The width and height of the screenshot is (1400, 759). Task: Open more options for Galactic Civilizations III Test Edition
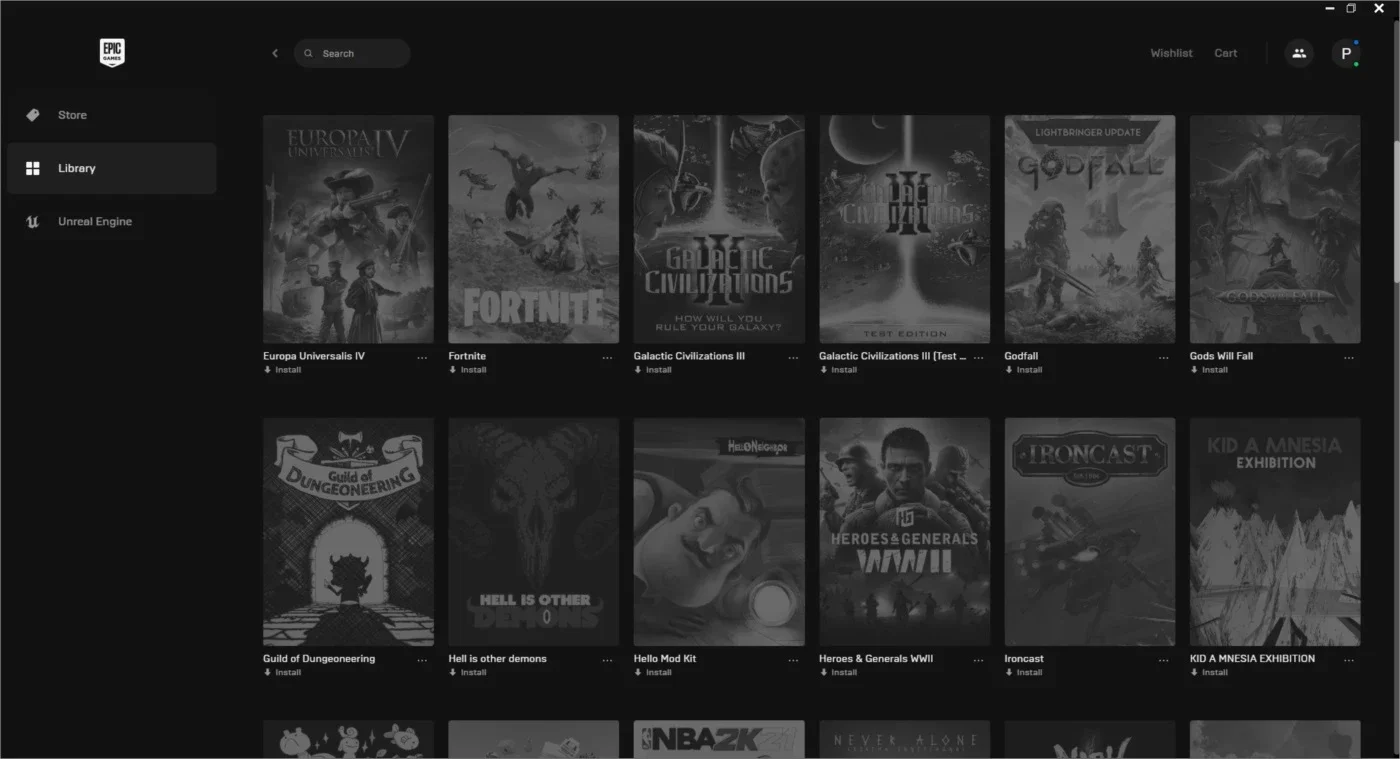[x=978, y=357]
